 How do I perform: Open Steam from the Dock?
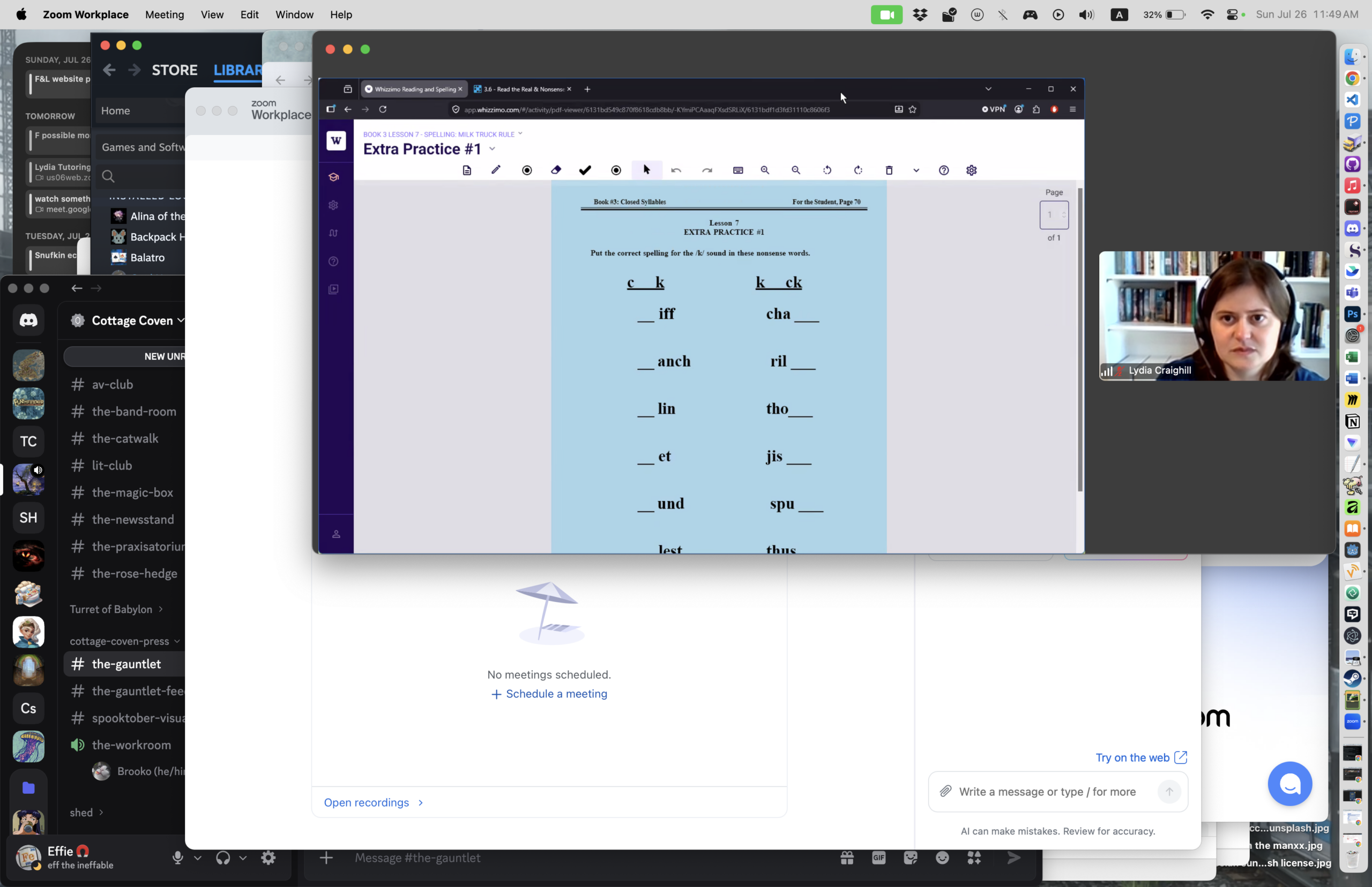coord(1352,678)
